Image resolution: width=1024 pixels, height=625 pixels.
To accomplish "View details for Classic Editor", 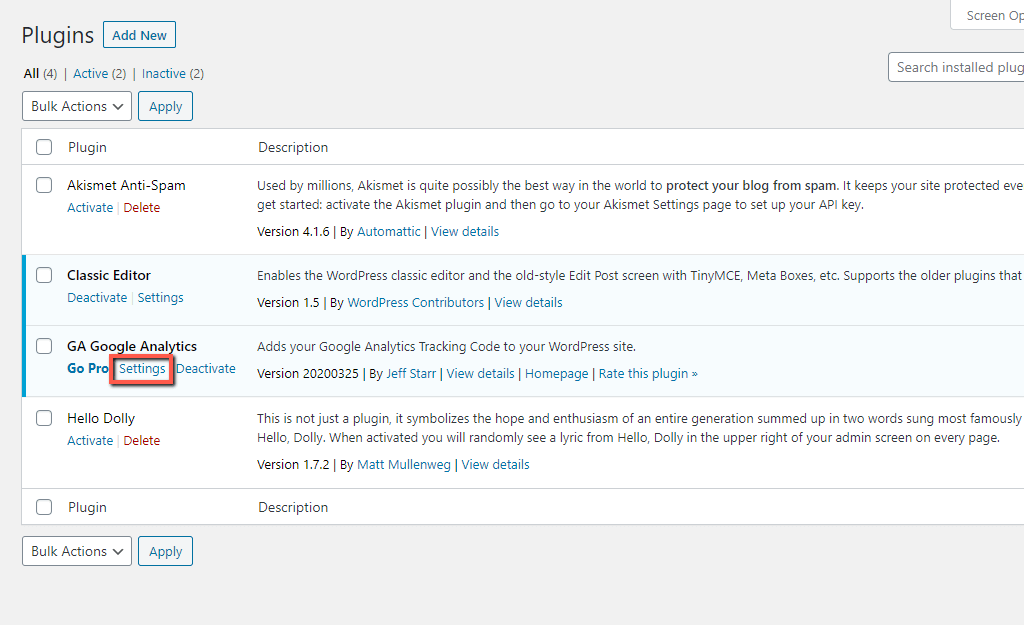I will tap(528, 303).
